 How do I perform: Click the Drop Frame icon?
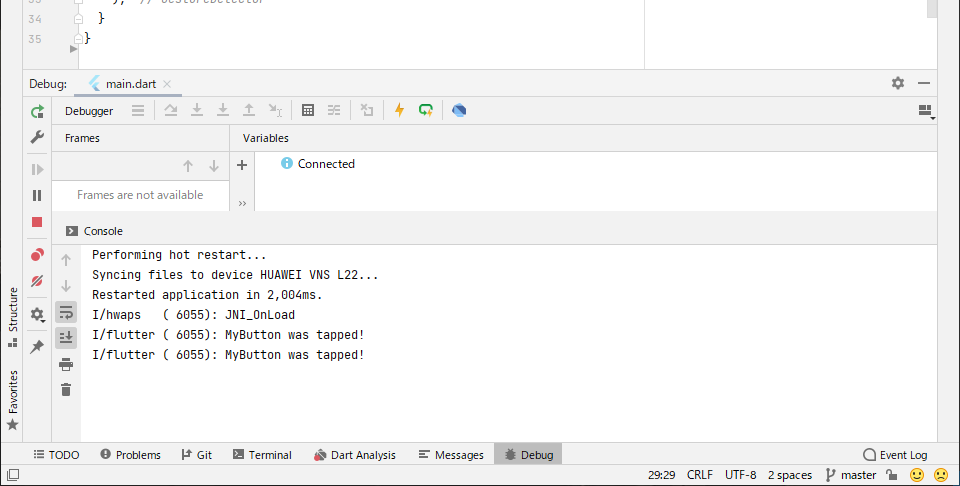[x=367, y=110]
